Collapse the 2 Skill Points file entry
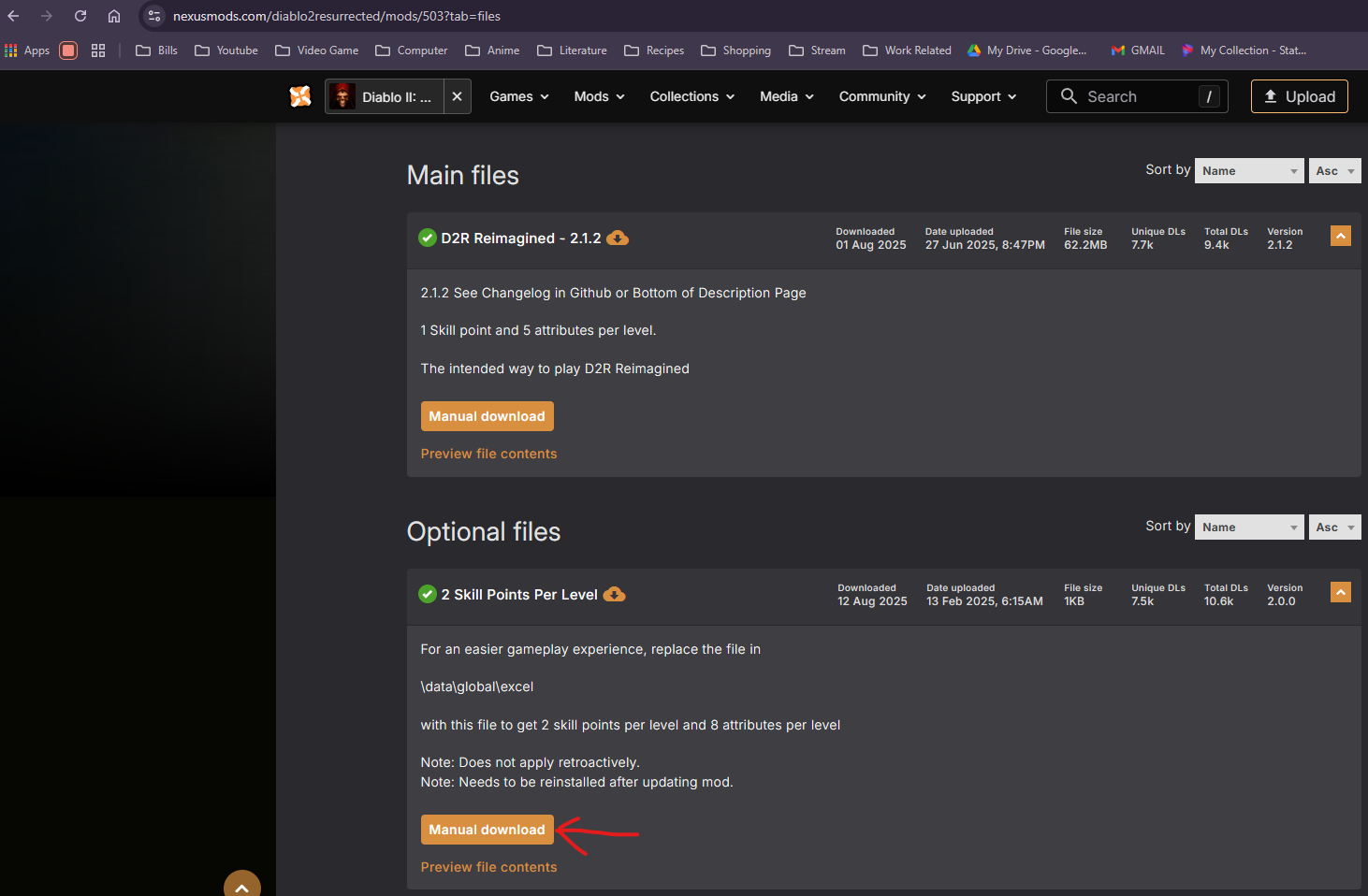This screenshot has width=1368, height=896. click(x=1341, y=592)
